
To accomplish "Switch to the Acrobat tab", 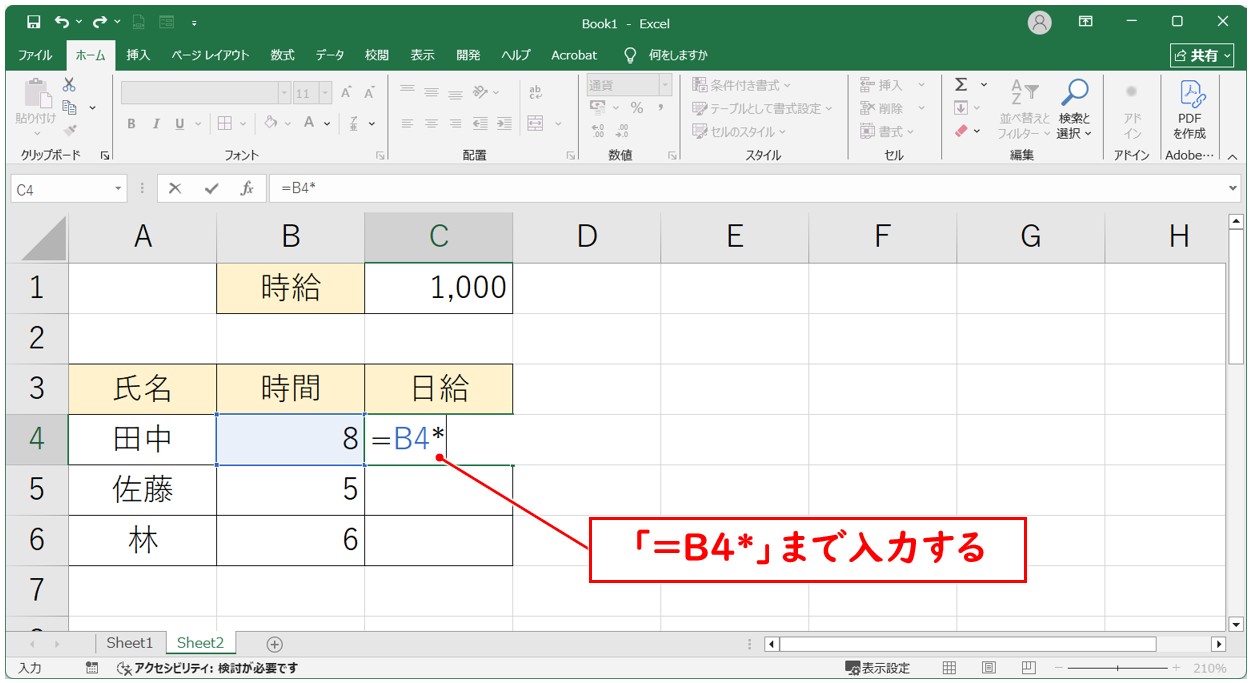I will tap(574, 55).
